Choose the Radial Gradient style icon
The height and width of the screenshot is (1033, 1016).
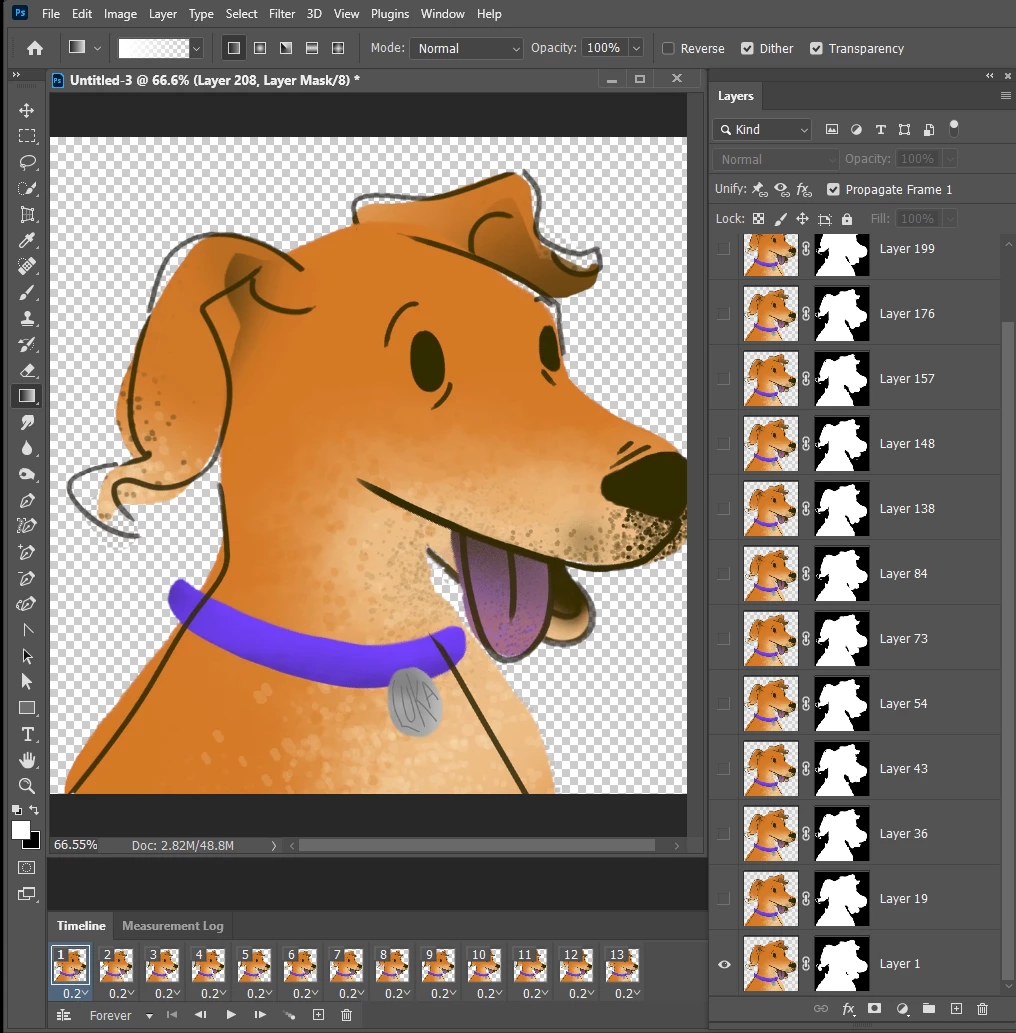[260, 48]
